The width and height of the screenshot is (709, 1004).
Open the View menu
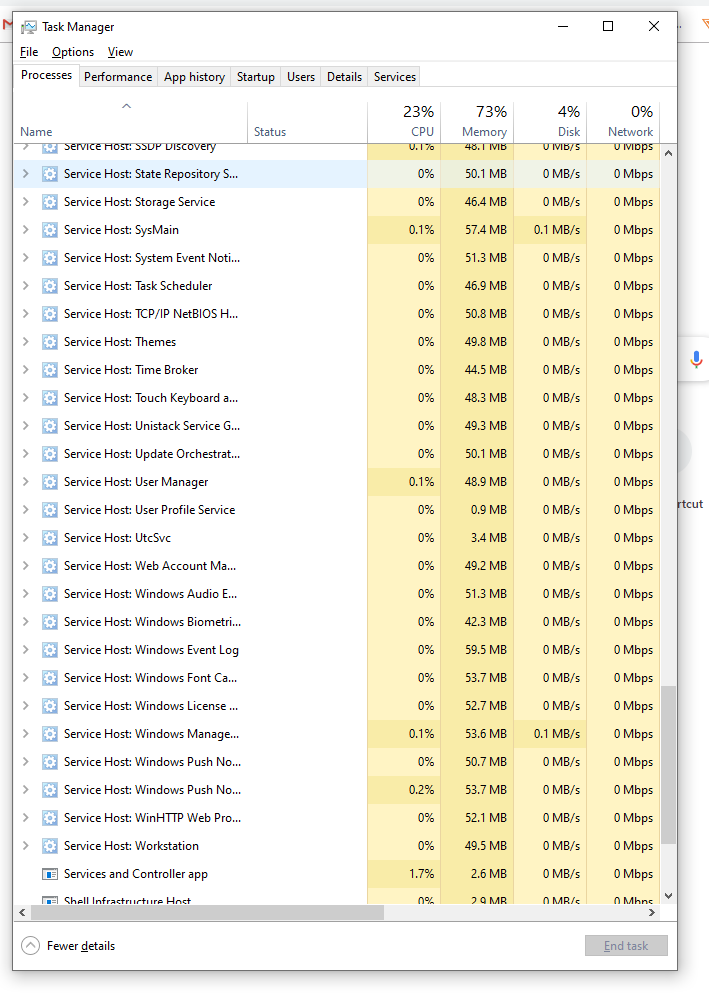click(x=120, y=52)
